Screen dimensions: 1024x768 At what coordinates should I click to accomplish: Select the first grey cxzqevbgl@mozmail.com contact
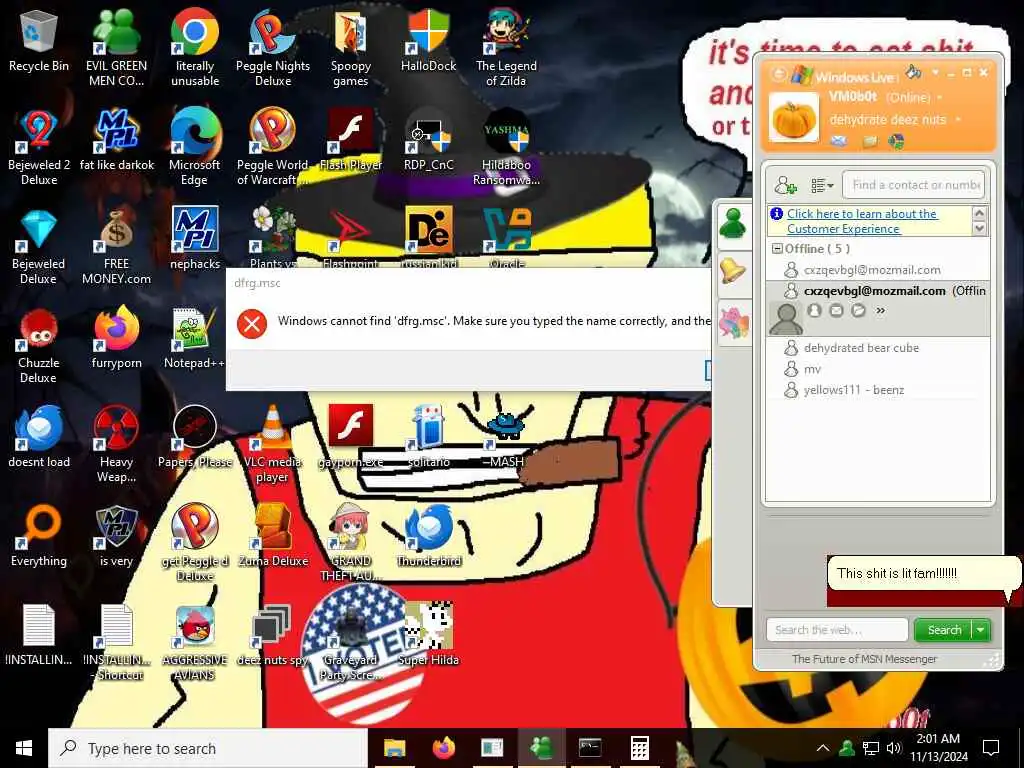(872, 270)
